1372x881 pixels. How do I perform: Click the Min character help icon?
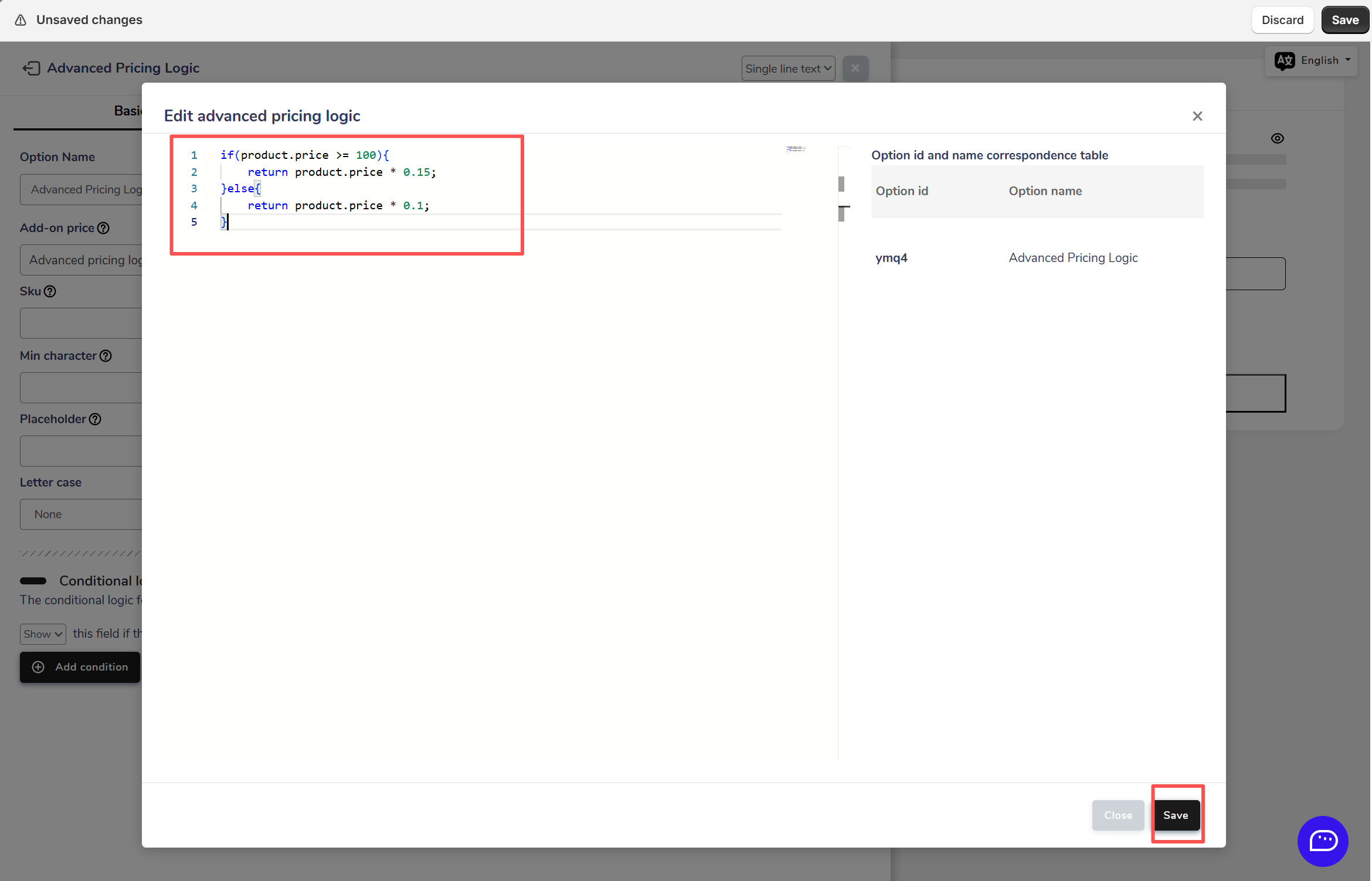click(x=106, y=356)
